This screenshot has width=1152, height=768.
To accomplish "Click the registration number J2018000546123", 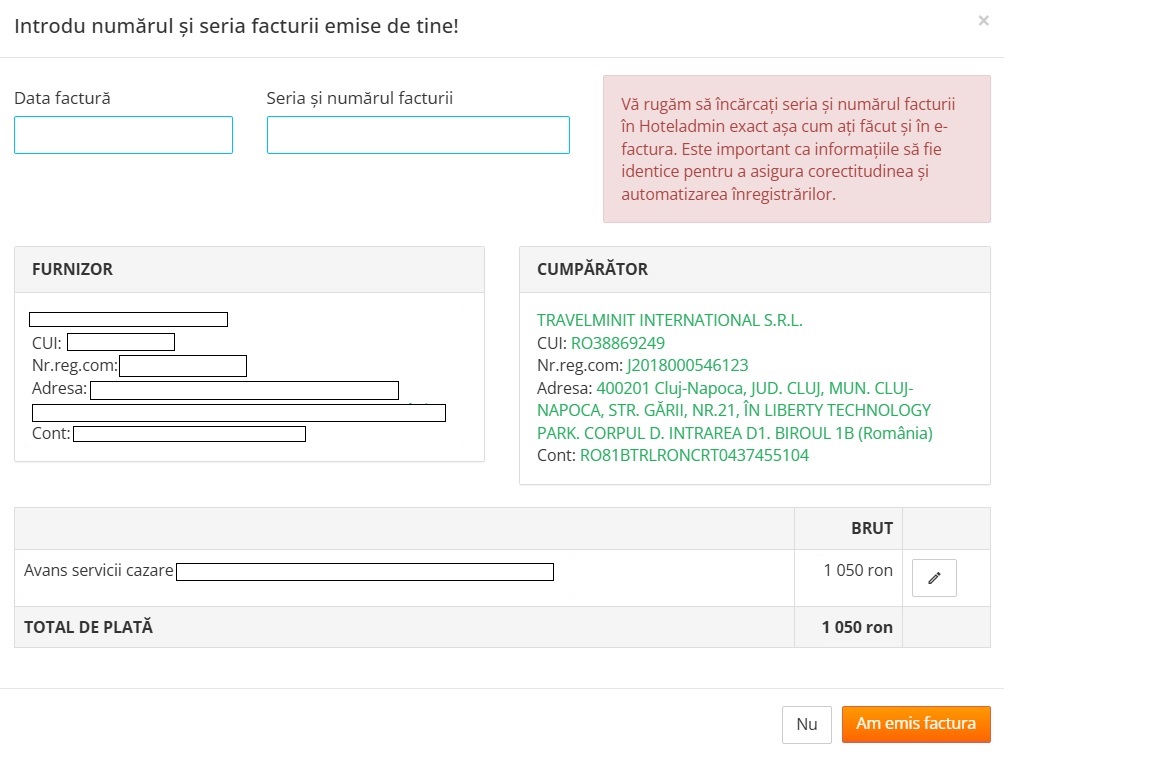I will click(x=687, y=365).
